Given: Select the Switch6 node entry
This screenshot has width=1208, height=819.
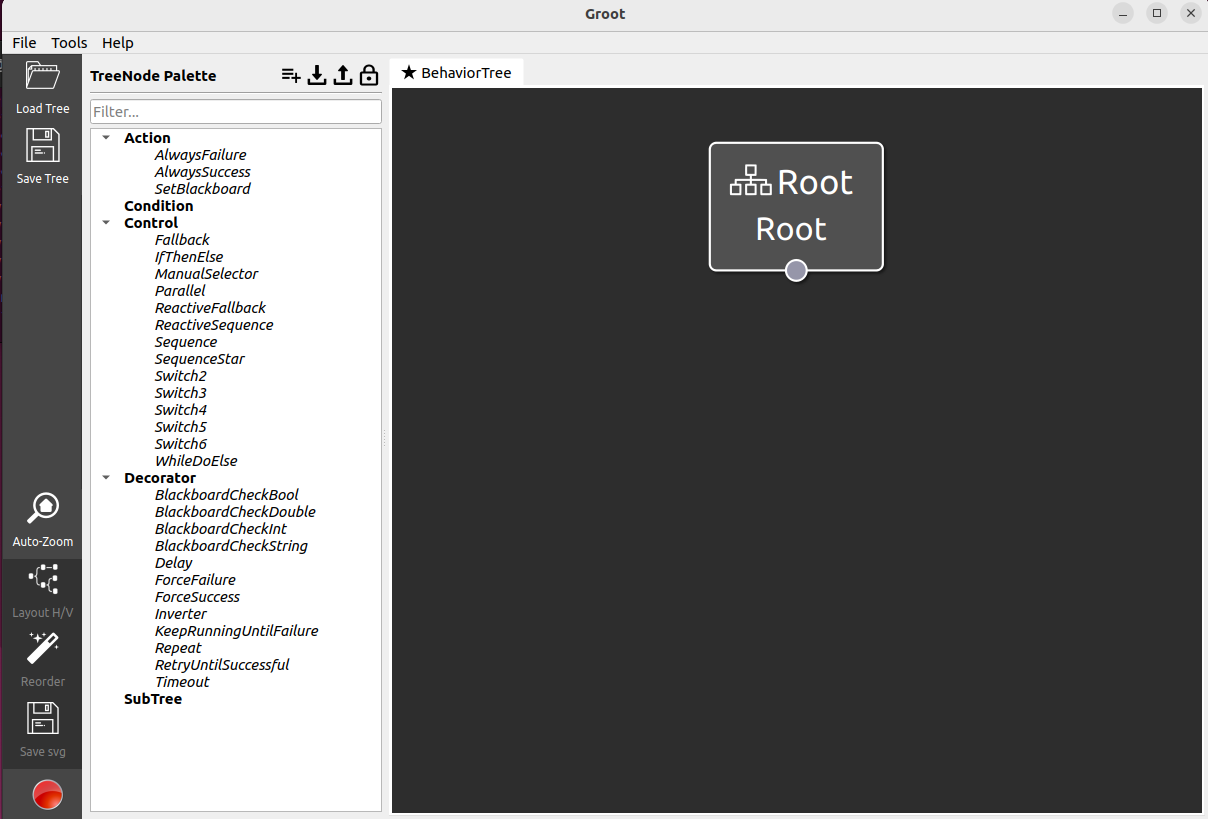Looking at the screenshot, I should click(x=181, y=444).
